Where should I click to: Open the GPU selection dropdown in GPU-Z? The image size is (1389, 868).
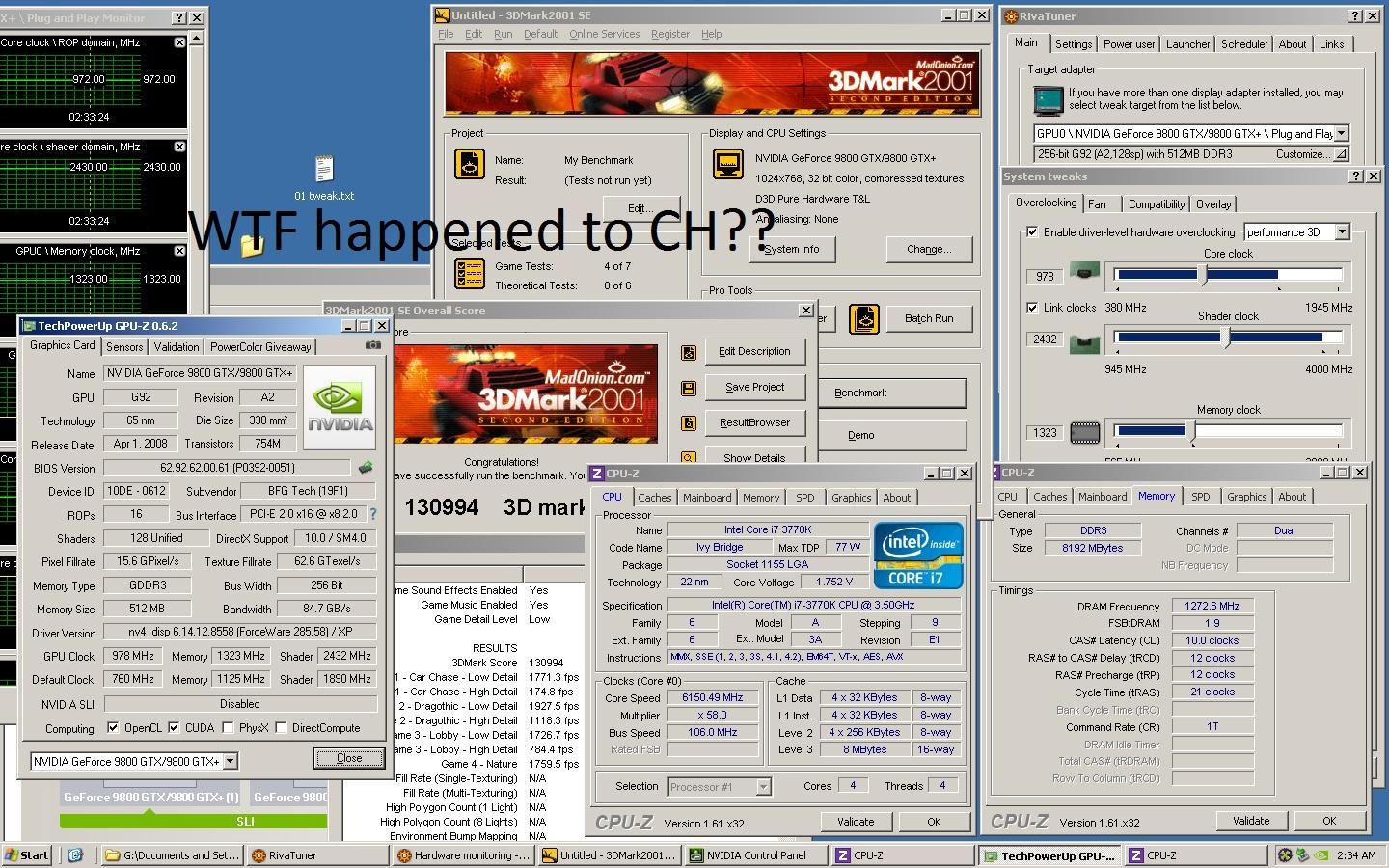click(x=230, y=762)
